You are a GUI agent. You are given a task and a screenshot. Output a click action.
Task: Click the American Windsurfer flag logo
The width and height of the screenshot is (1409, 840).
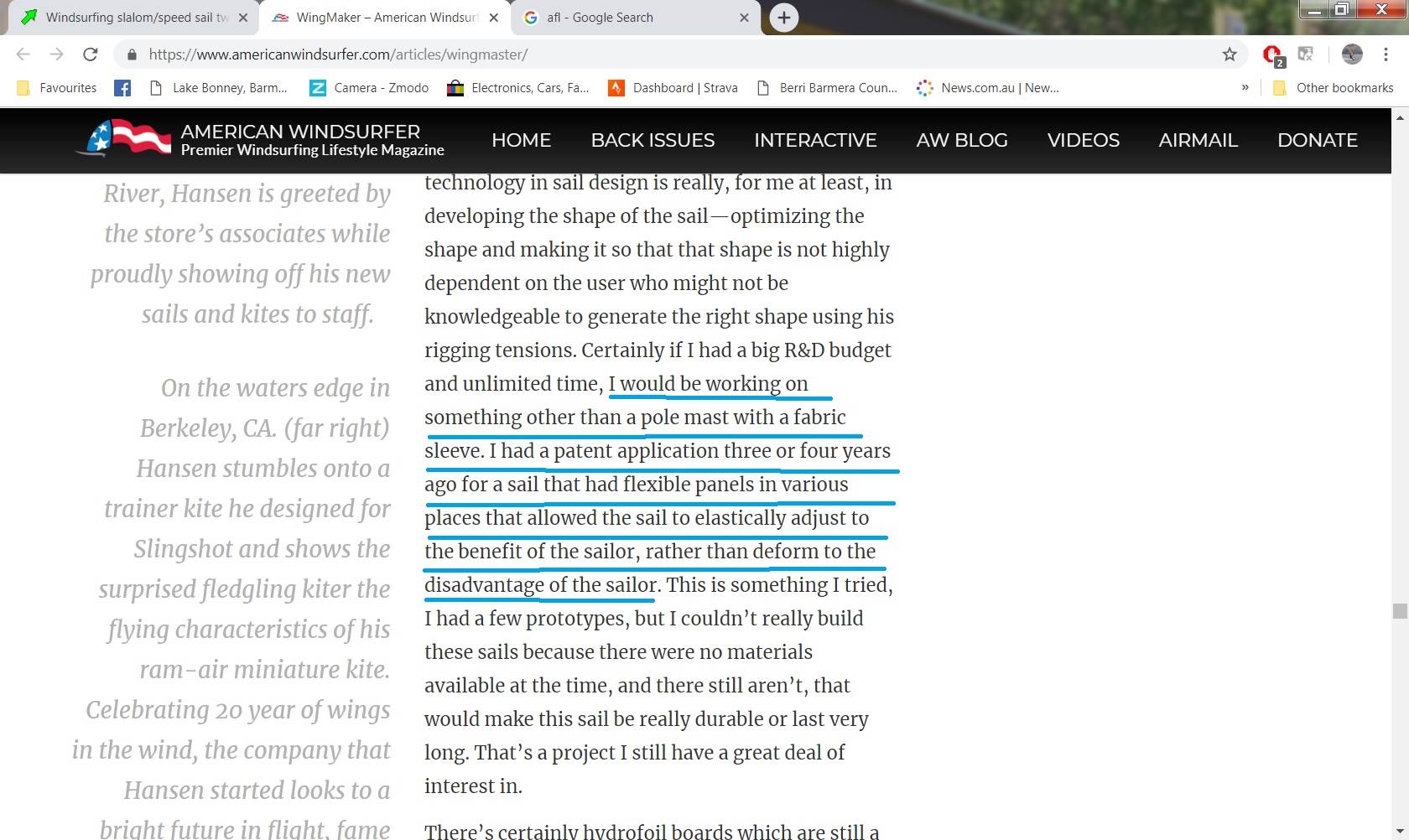pyautogui.click(x=126, y=138)
